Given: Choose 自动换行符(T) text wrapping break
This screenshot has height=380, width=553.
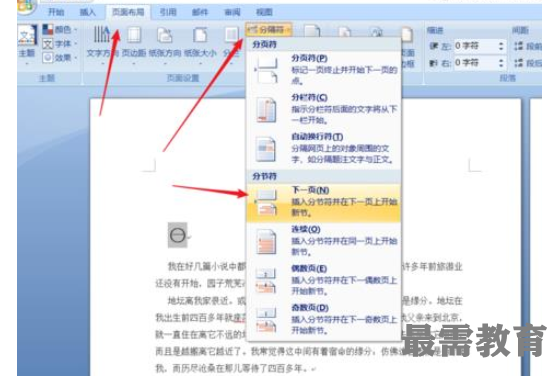Looking at the screenshot, I should (324, 148).
